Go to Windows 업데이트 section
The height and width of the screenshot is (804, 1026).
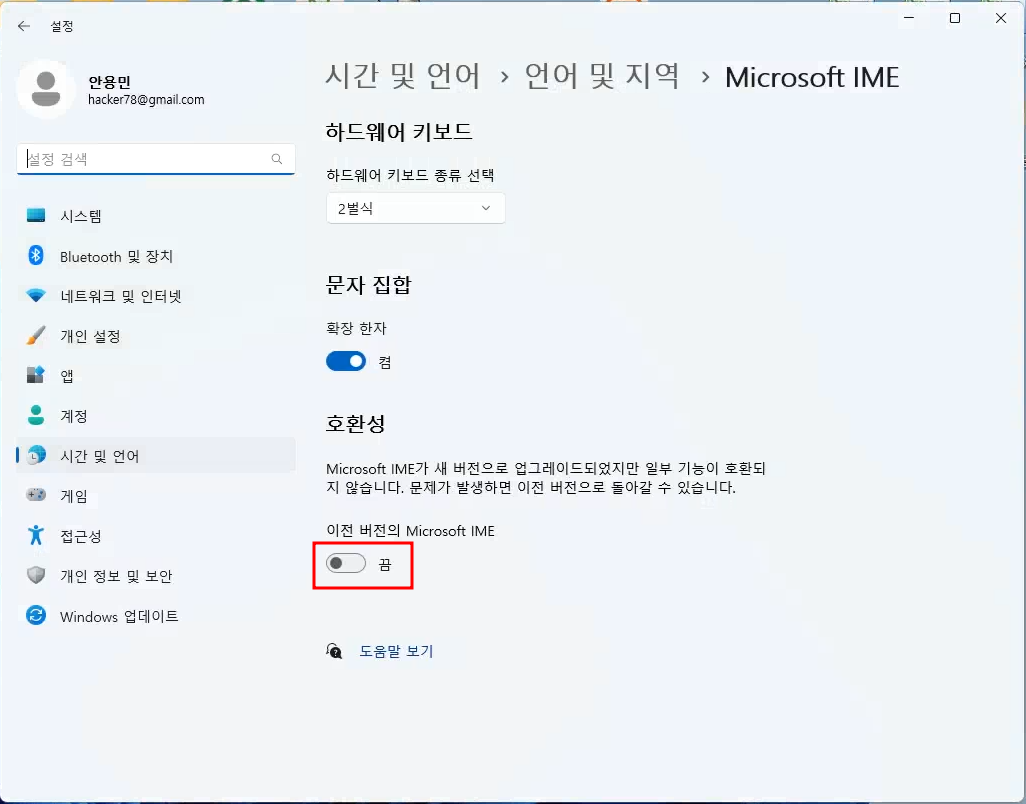click(156, 616)
